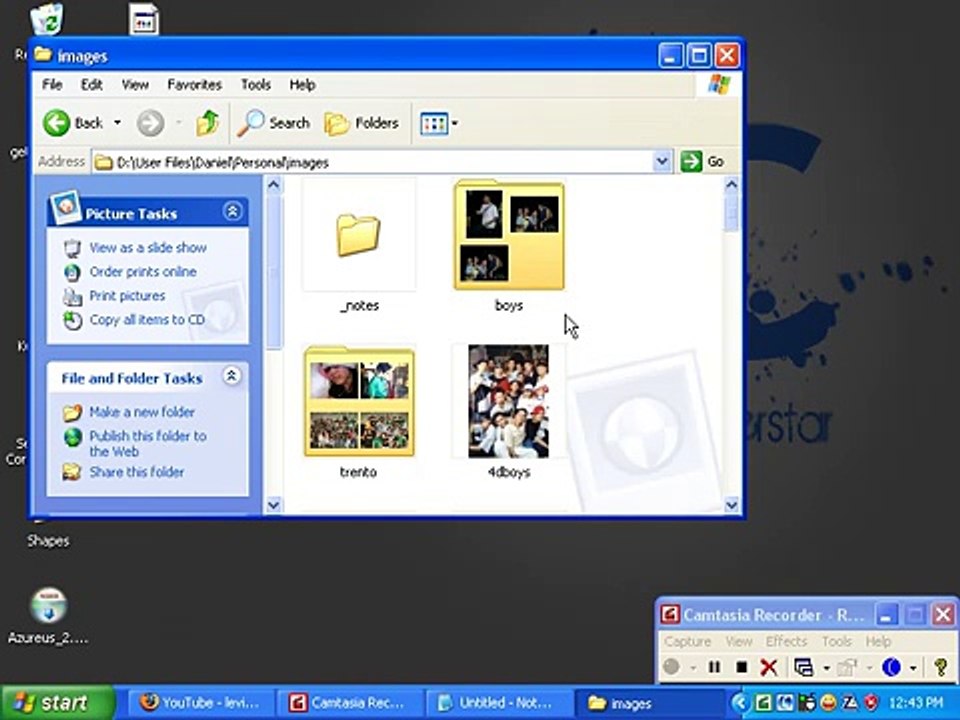The width and height of the screenshot is (960, 720).
Task: Select the boys folder thumbnail
Action: click(x=509, y=234)
